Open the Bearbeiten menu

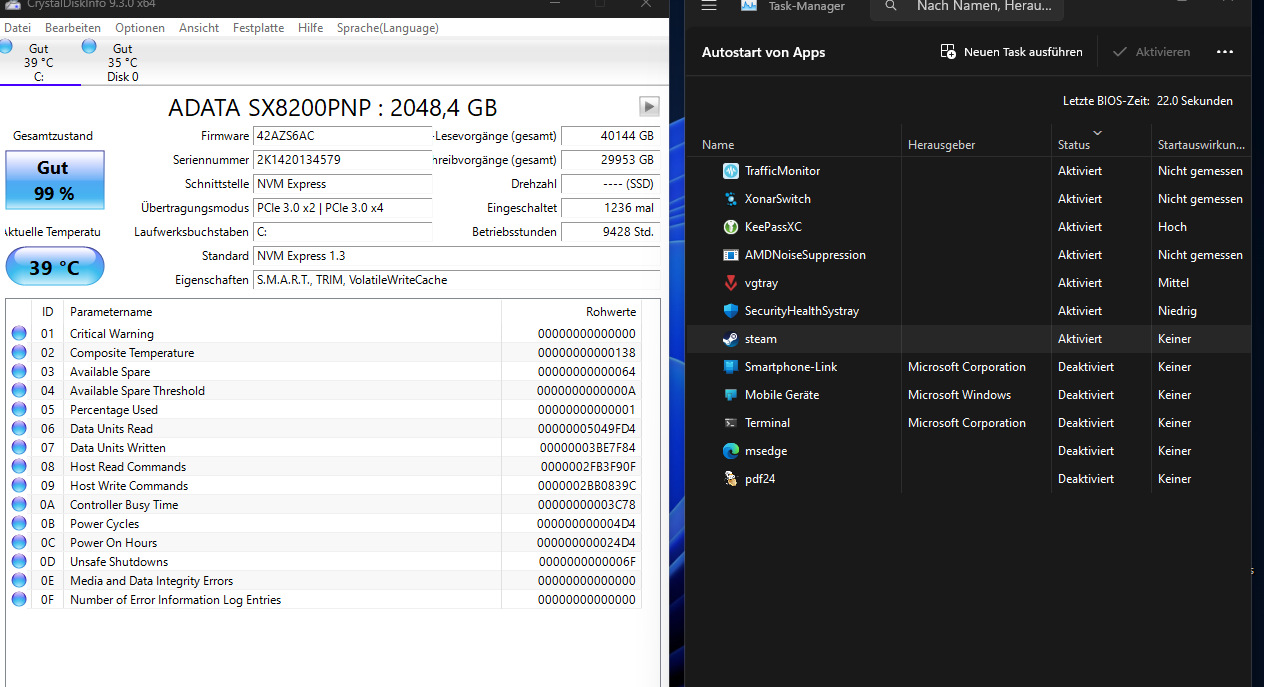pyautogui.click(x=73, y=28)
